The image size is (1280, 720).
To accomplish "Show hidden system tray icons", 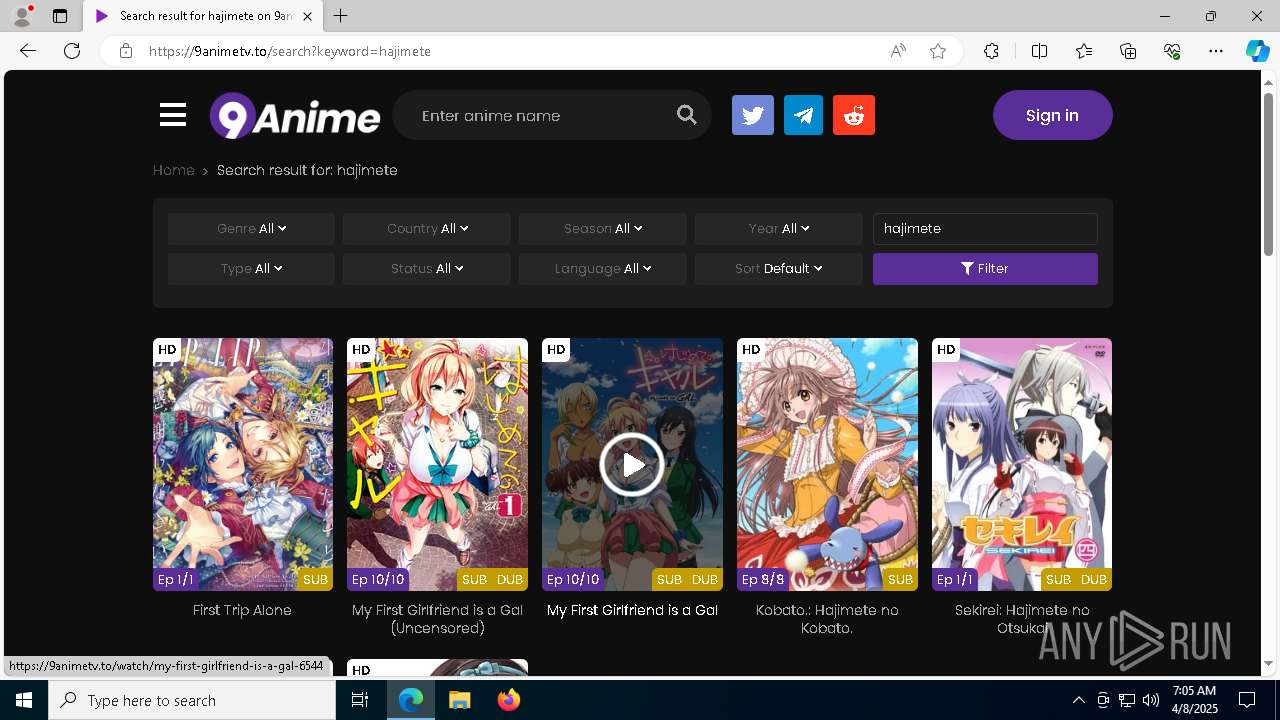I will pyautogui.click(x=1078, y=700).
